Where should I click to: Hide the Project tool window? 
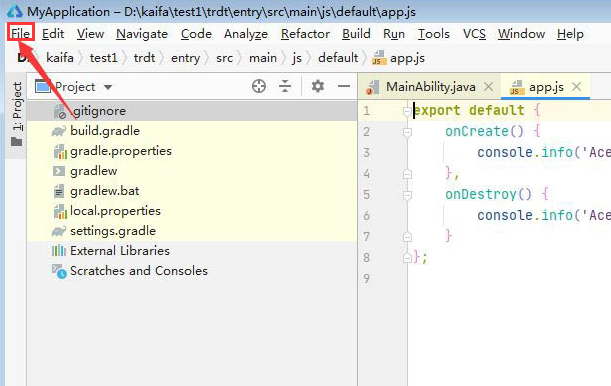[x=344, y=86]
